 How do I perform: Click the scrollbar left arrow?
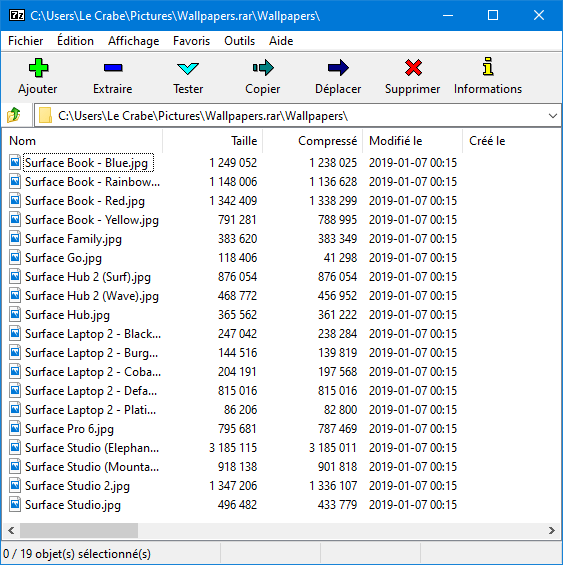(11, 530)
